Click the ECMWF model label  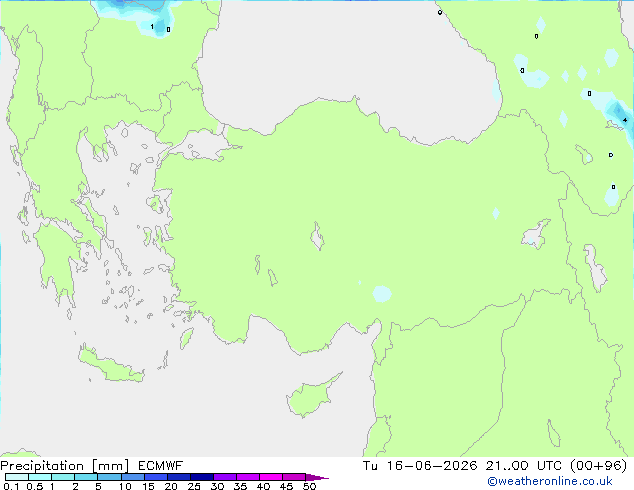[161, 466]
